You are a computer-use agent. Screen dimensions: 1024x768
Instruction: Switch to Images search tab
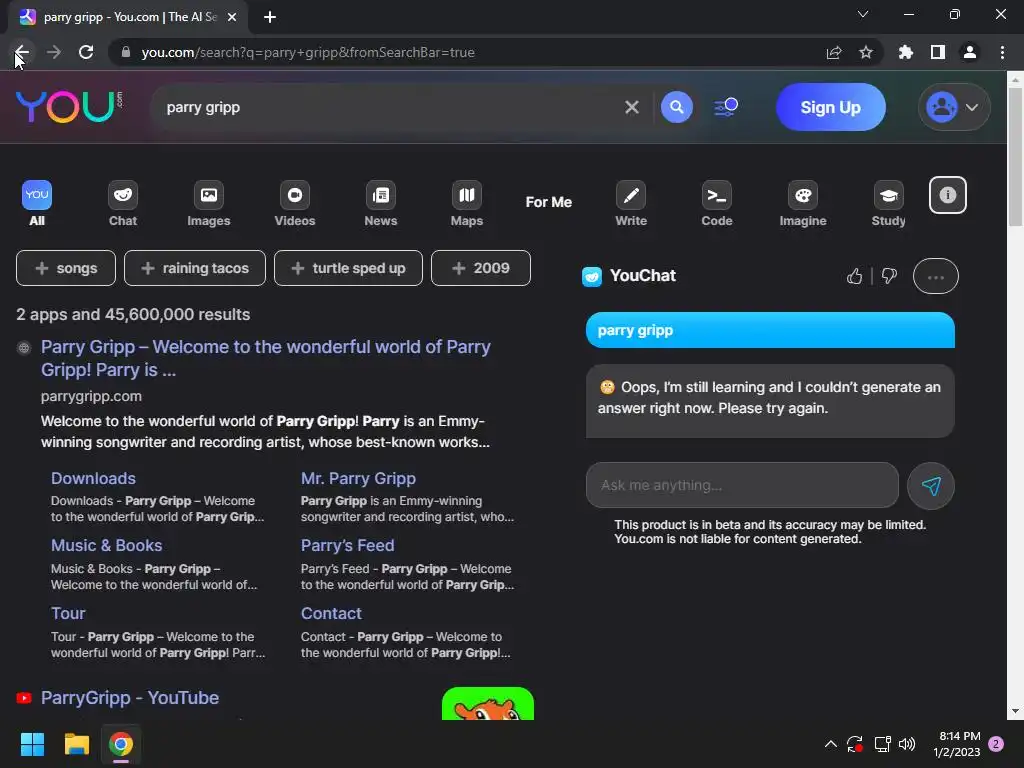click(208, 204)
